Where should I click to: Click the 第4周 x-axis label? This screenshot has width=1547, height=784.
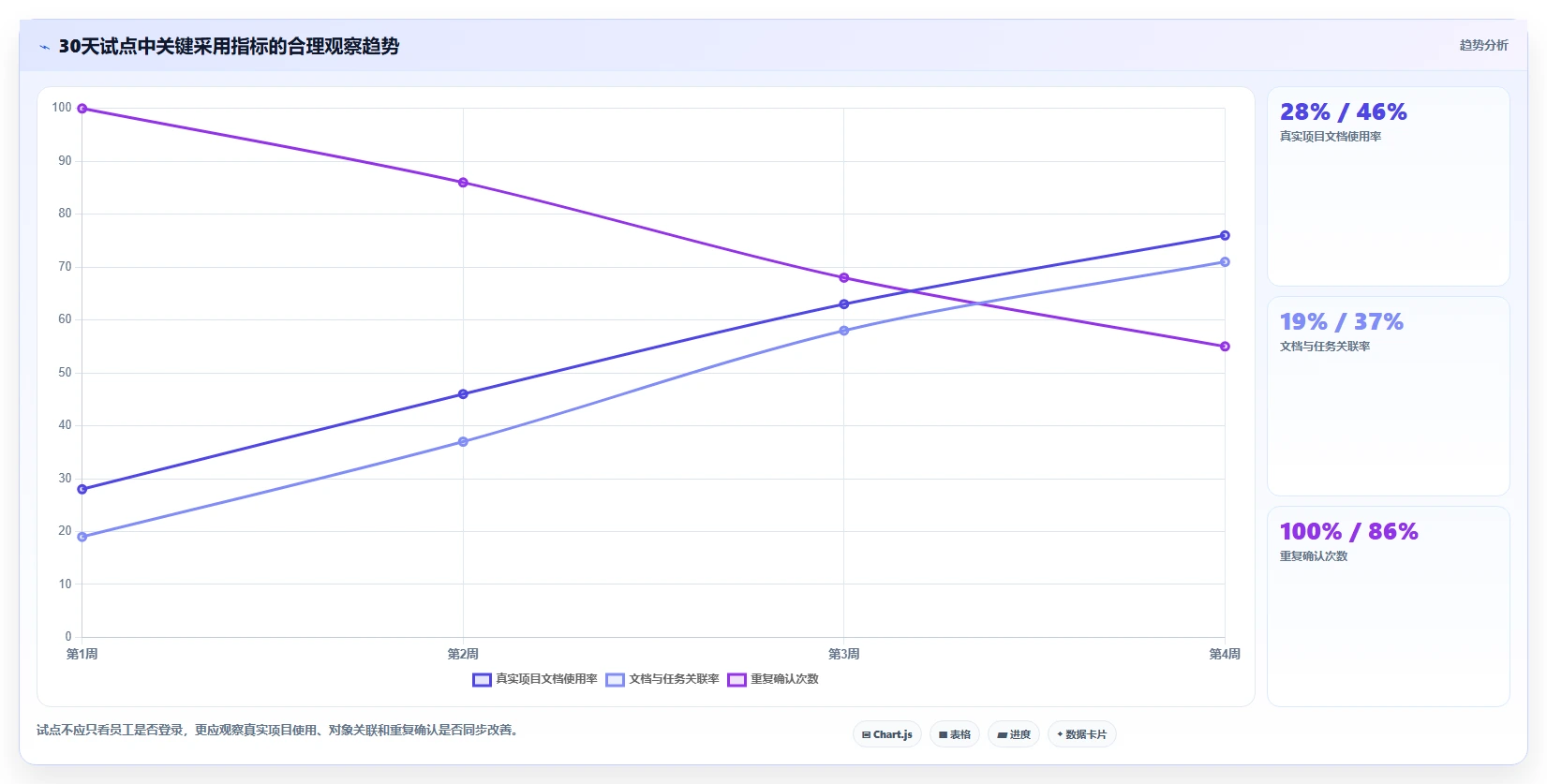[x=1225, y=654]
